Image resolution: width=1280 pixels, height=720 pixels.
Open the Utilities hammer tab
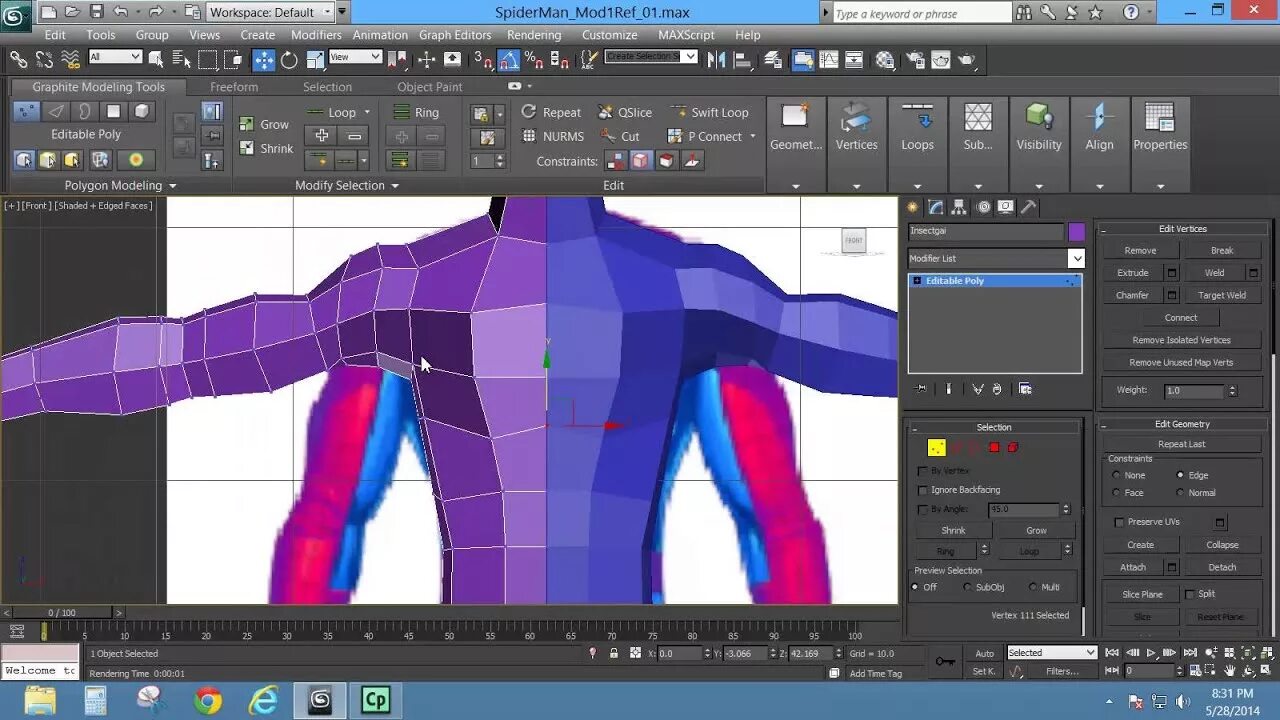click(x=1029, y=207)
